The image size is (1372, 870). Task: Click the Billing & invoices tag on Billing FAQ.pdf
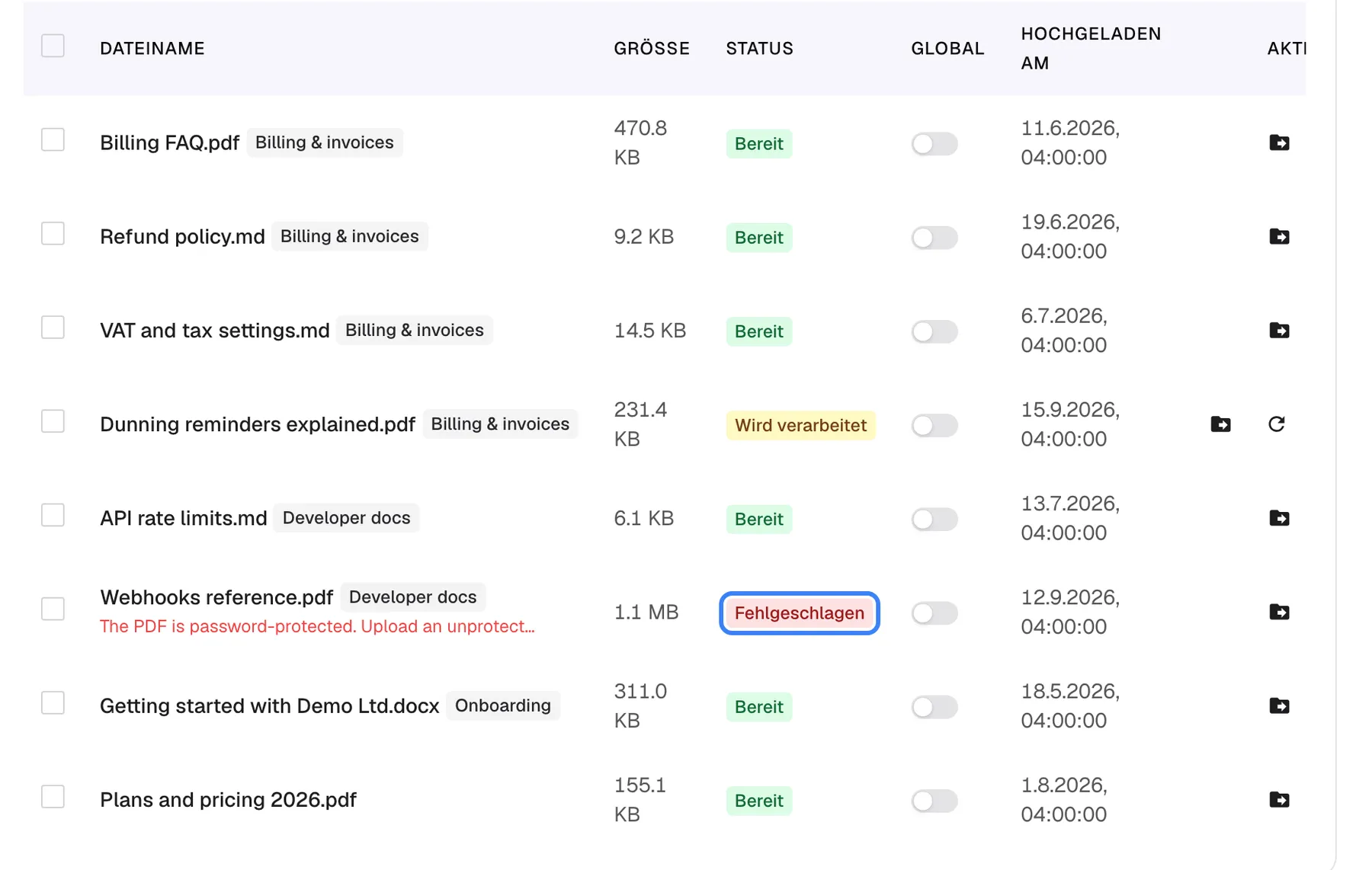[325, 142]
